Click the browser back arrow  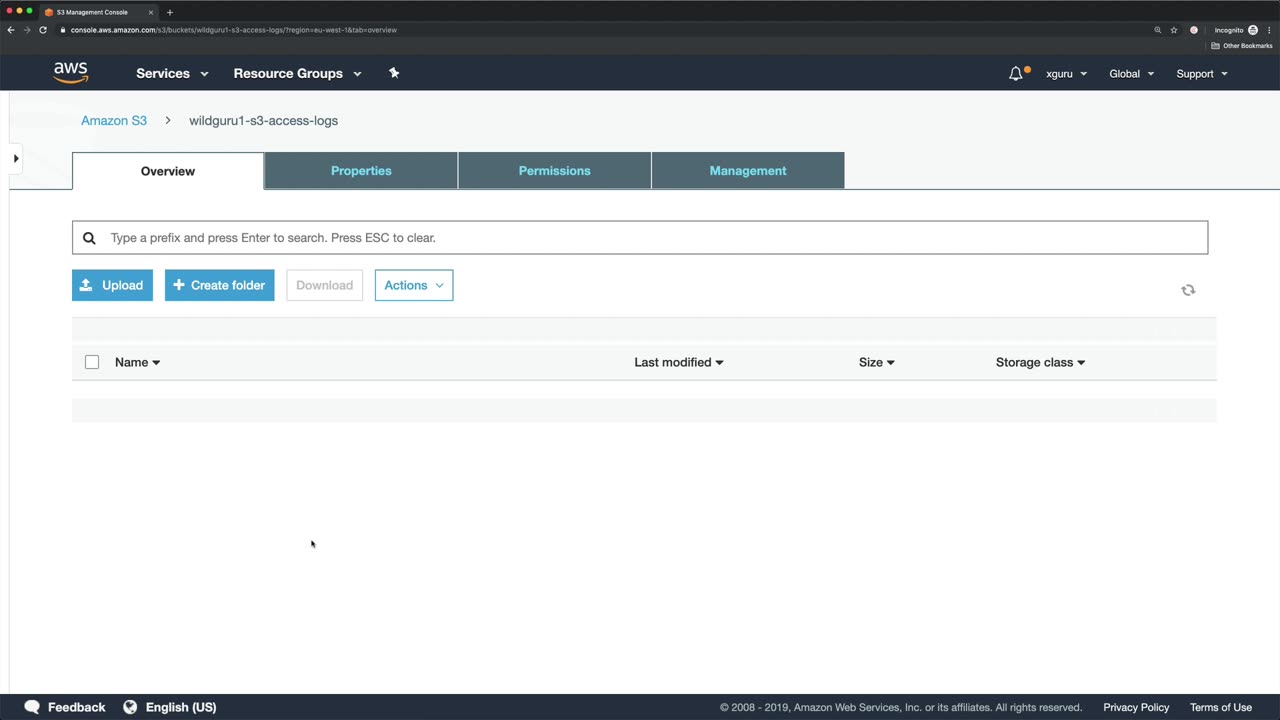[11, 30]
